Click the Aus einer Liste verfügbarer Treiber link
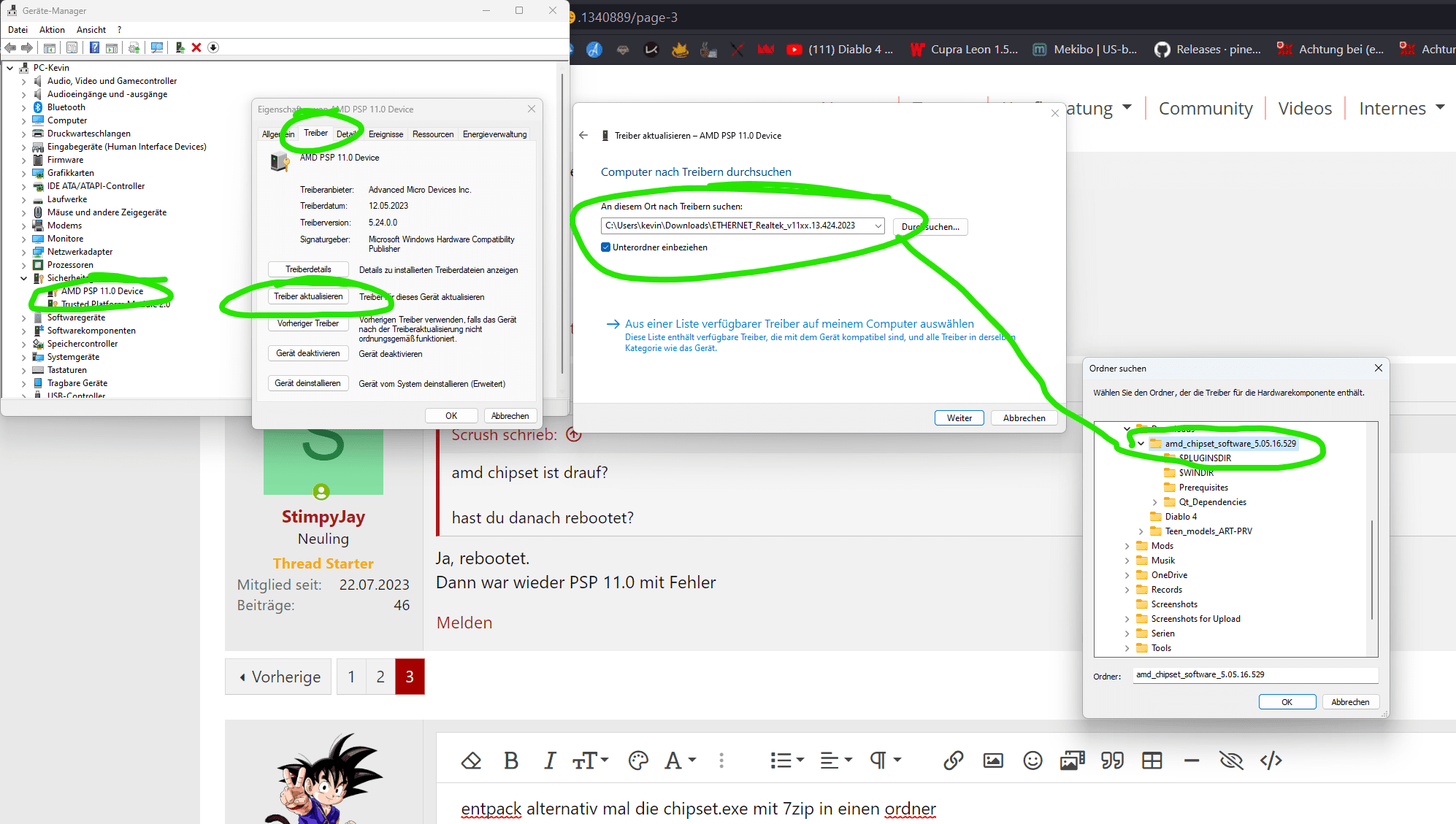Image resolution: width=1456 pixels, height=824 pixels. tap(799, 324)
